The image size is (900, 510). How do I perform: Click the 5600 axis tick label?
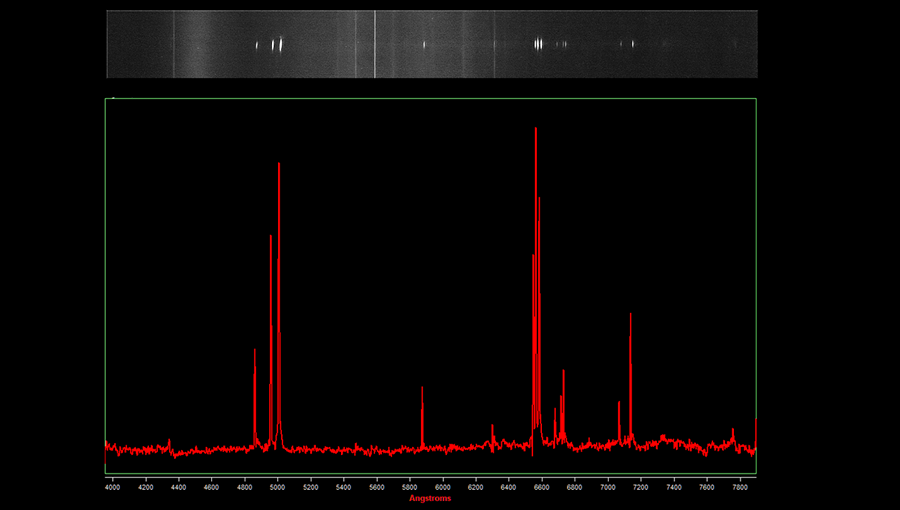(376, 486)
